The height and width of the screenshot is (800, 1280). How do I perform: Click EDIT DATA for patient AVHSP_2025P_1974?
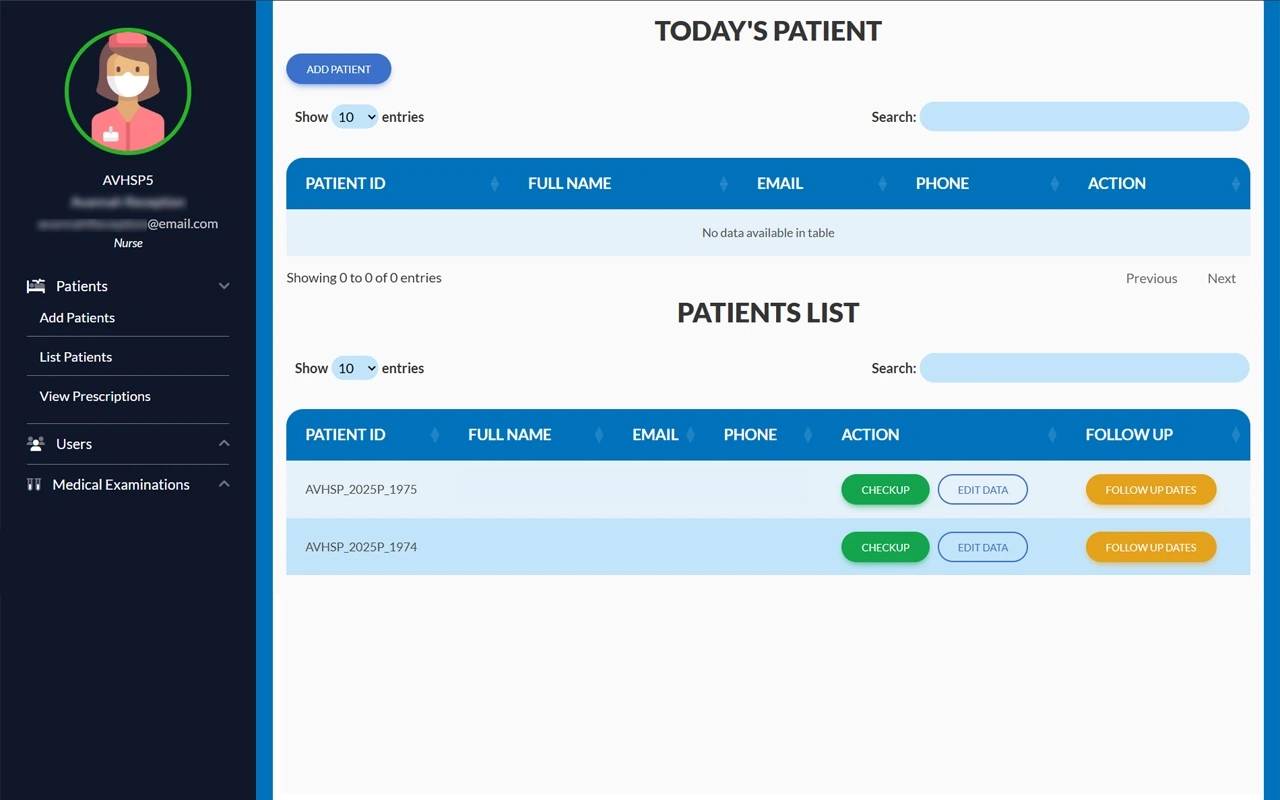(x=982, y=547)
